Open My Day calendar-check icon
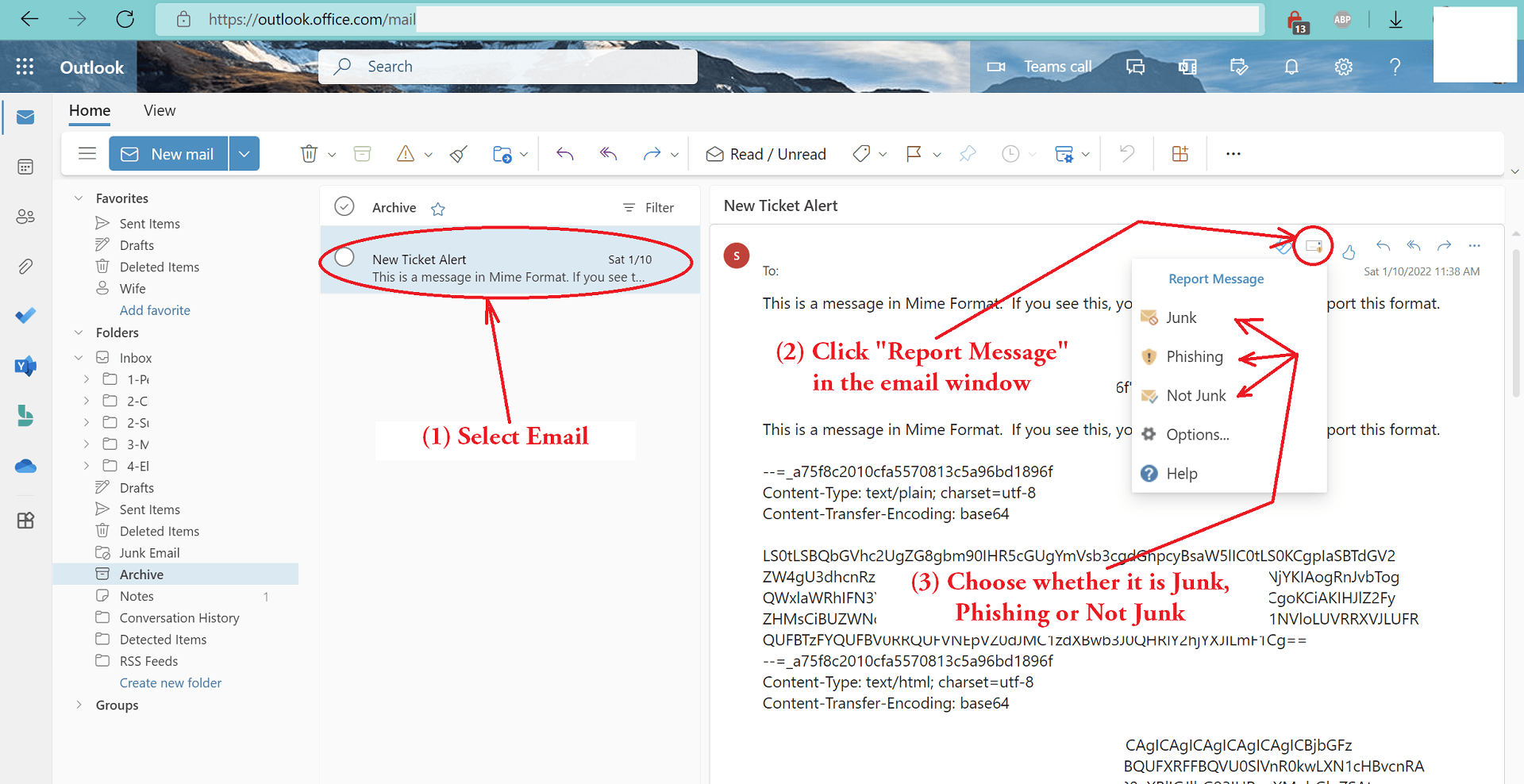This screenshot has height=784, width=1524. [x=1239, y=67]
